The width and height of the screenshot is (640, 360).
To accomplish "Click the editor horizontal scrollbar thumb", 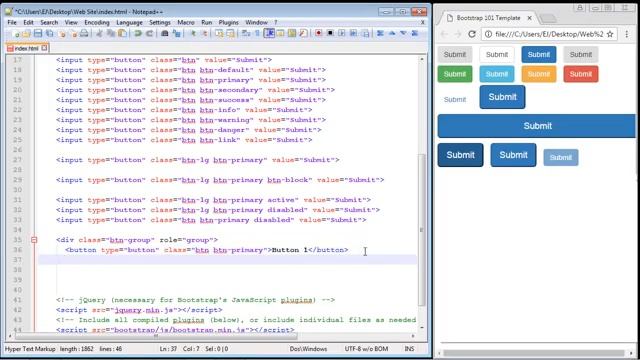I will click(156, 336).
